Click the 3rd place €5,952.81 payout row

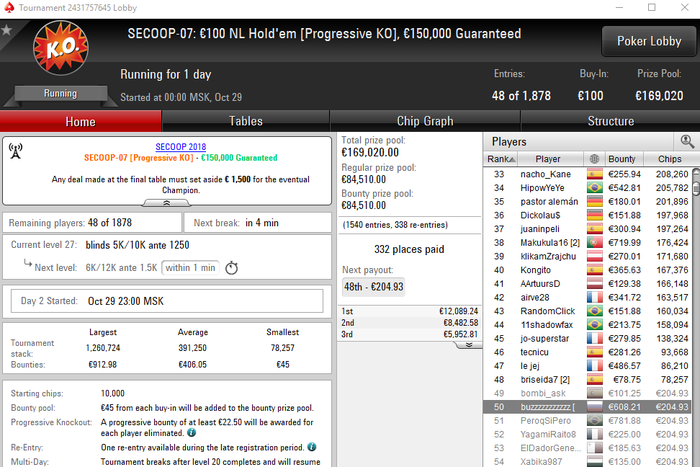(x=409, y=334)
